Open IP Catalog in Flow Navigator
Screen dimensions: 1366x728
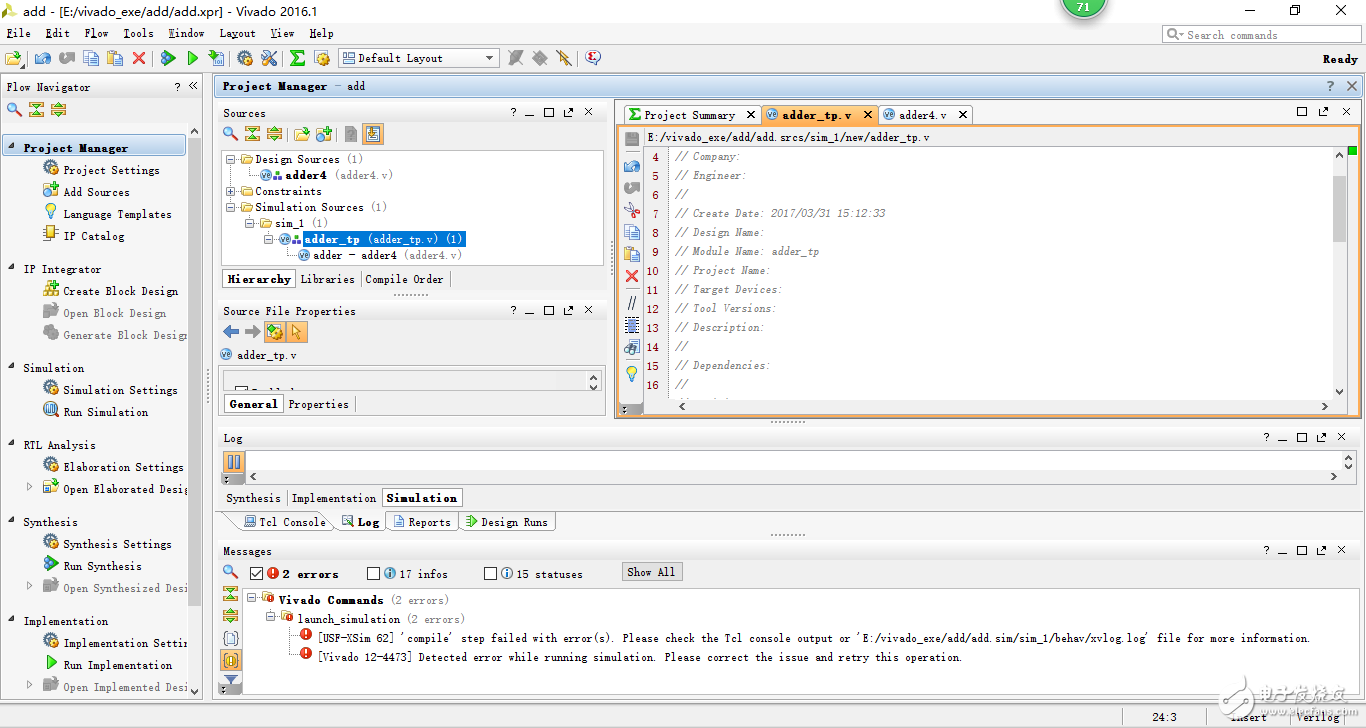tap(93, 236)
